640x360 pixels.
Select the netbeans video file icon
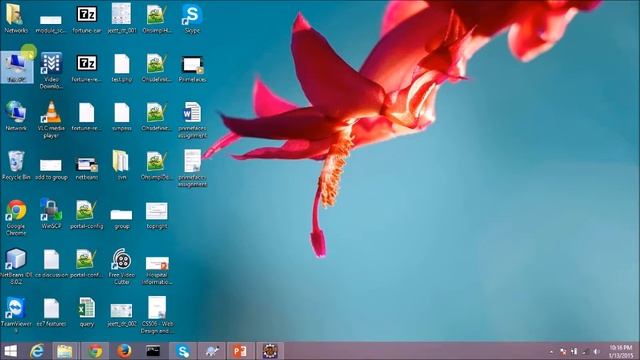pos(87,168)
